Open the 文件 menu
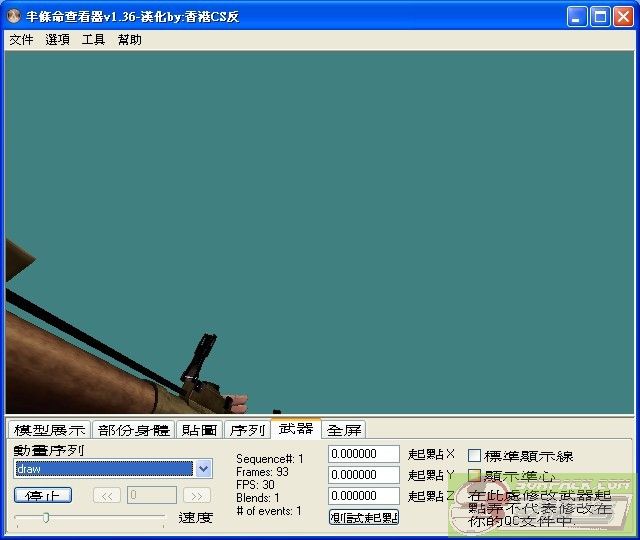Viewport: 640px width, 540px height. point(21,40)
